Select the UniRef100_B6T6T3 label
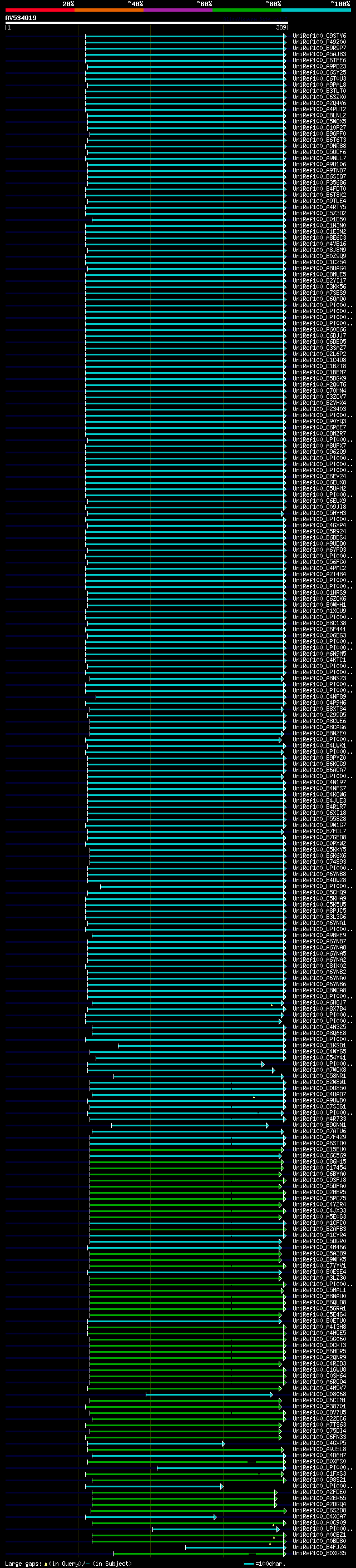Viewport: 356px width, 1568px height. click(x=319, y=140)
